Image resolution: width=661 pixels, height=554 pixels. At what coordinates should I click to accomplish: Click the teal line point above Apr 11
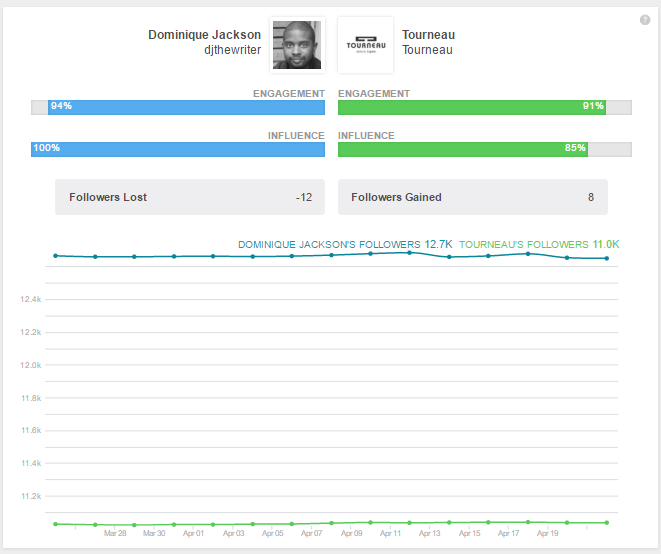click(410, 253)
